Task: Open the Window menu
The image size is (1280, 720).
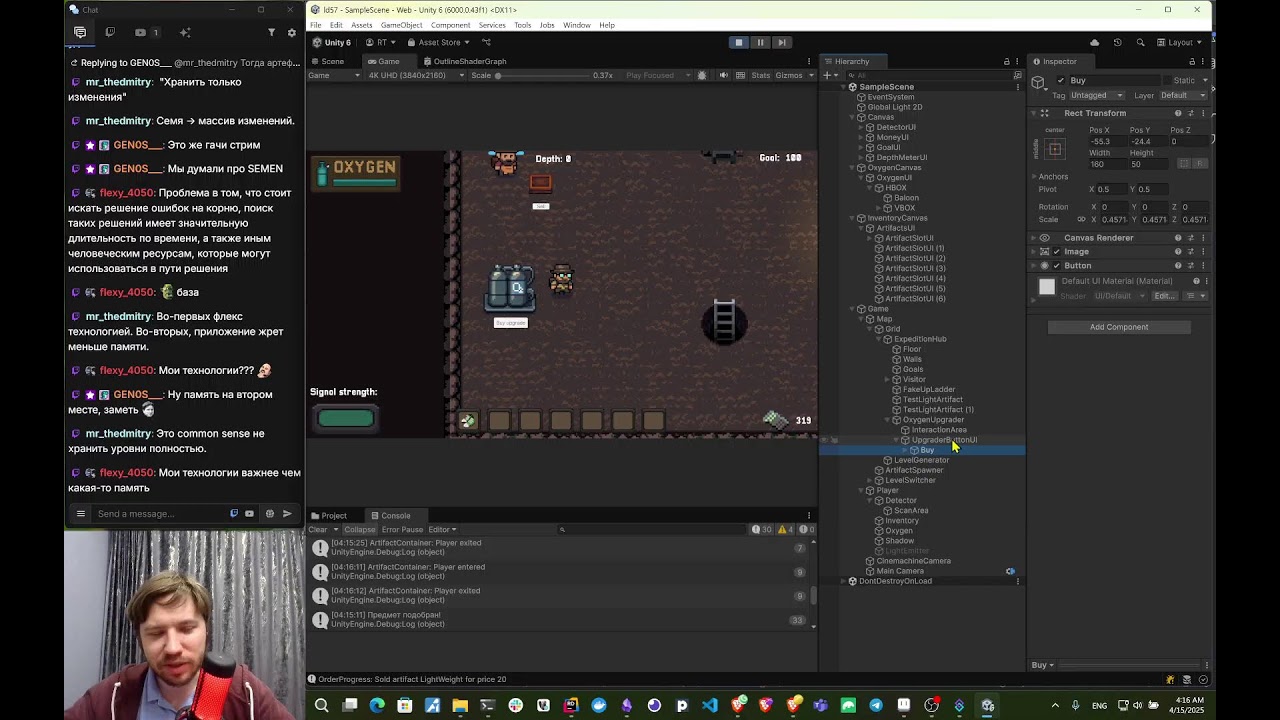Action: [x=576, y=25]
